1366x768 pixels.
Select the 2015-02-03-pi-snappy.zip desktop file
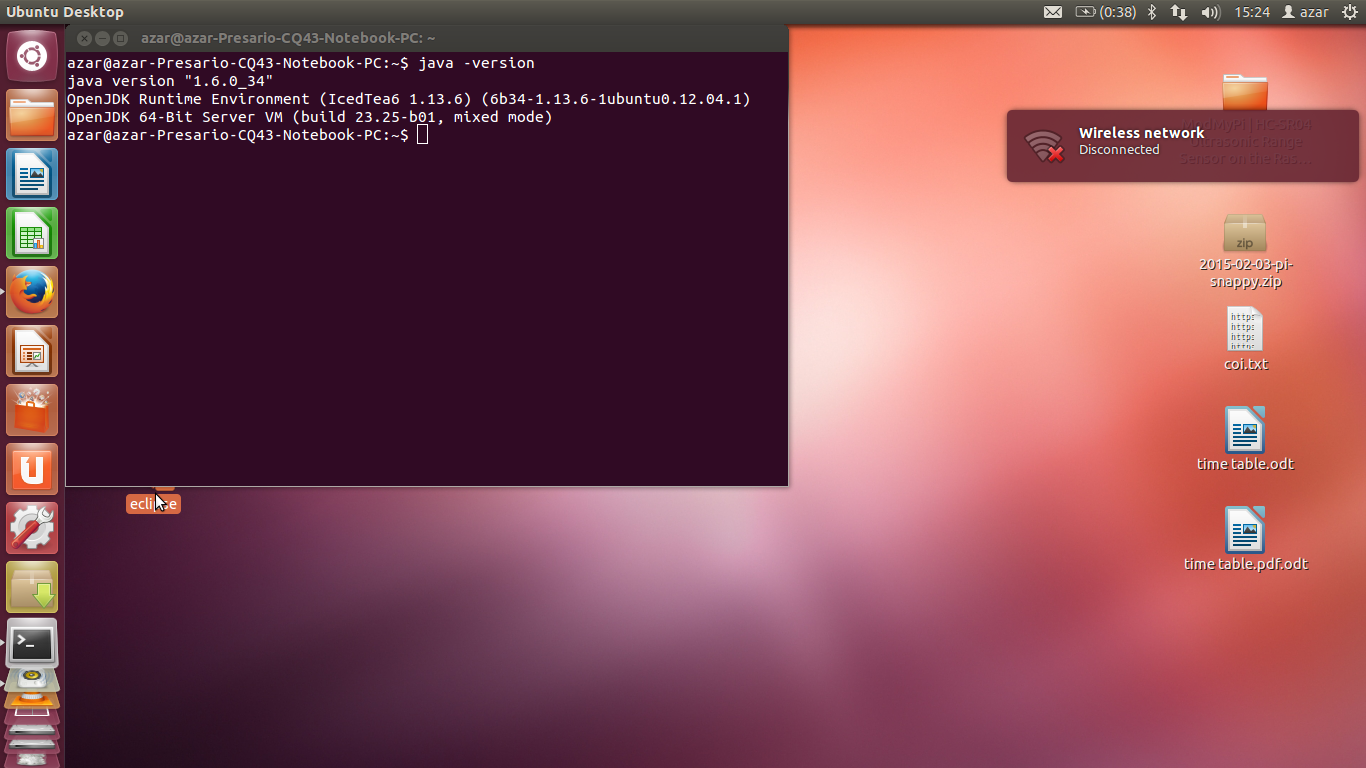click(x=1245, y=251)
